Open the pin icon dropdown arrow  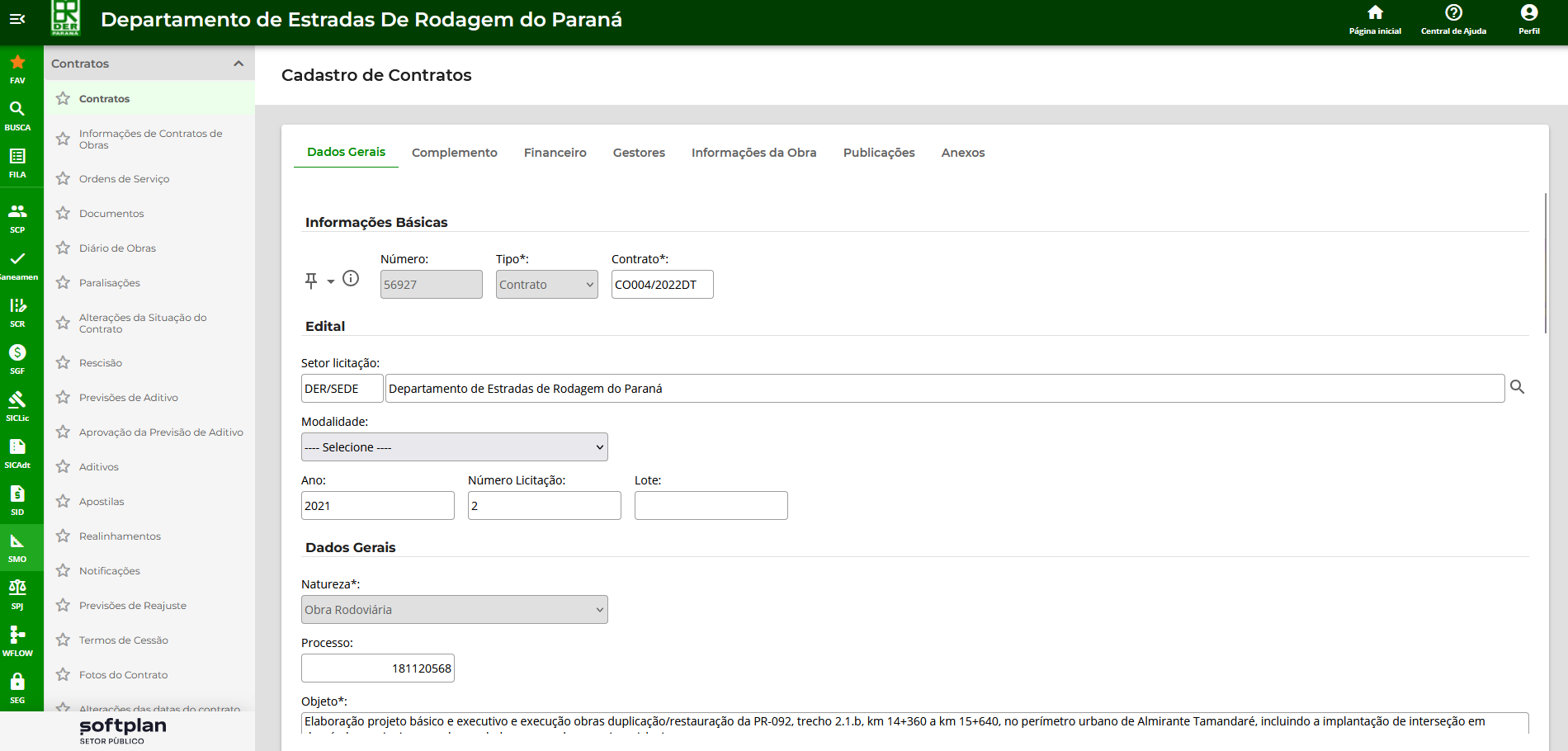pyautogui.click(x=331, y=281)
